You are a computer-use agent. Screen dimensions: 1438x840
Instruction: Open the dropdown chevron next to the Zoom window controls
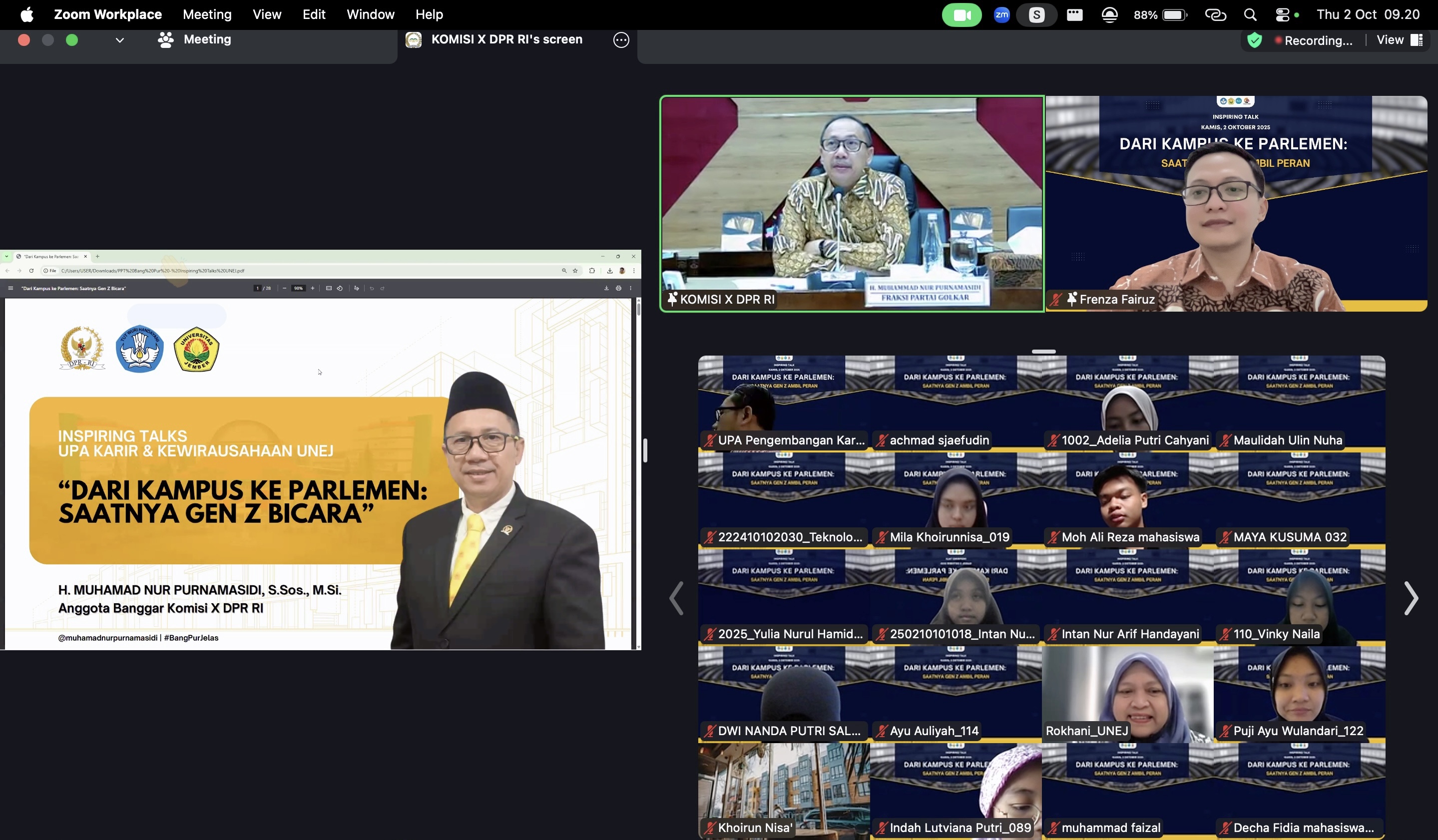120,40
